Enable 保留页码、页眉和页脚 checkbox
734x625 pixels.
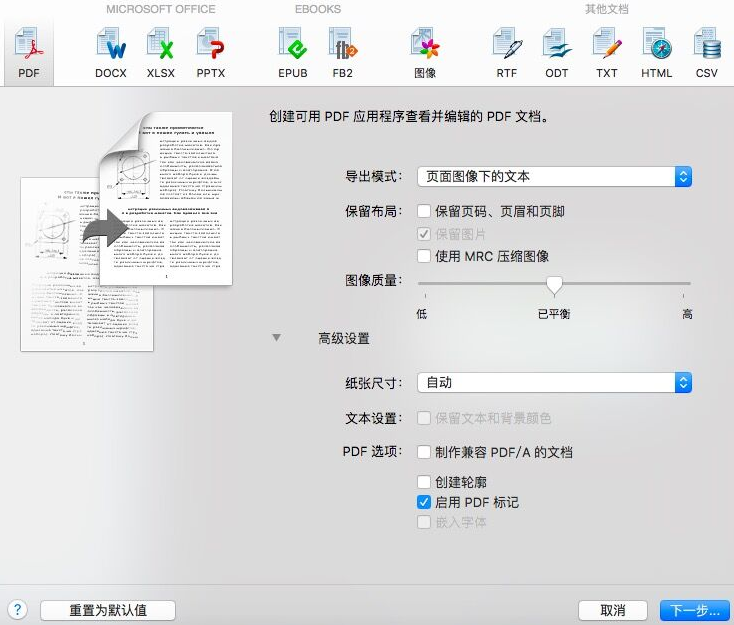(x=424, y=211)
